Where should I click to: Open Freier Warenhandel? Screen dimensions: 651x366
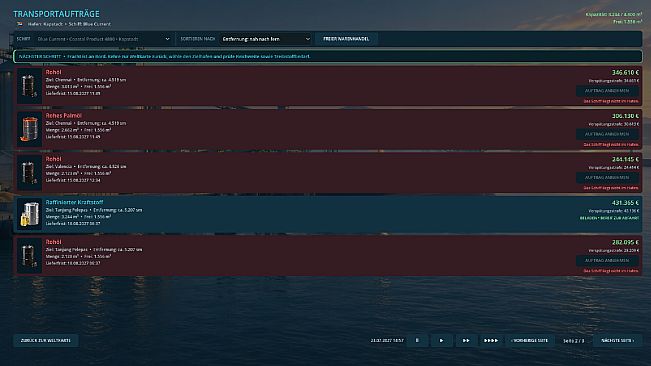point(346,39)
